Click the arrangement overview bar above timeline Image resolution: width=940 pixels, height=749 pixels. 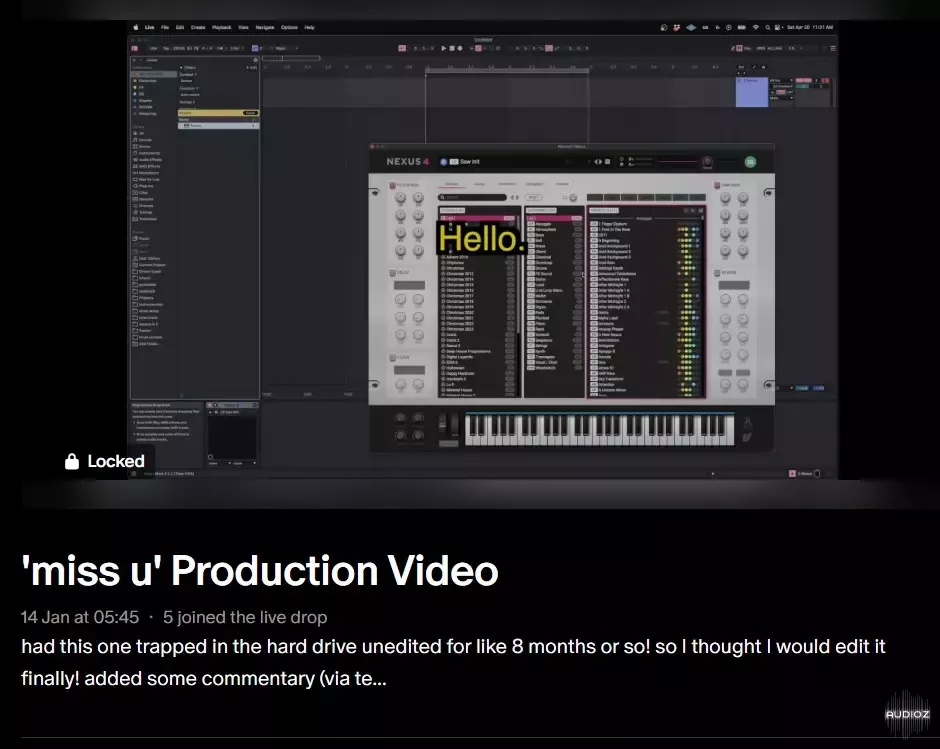pos(291,58)
